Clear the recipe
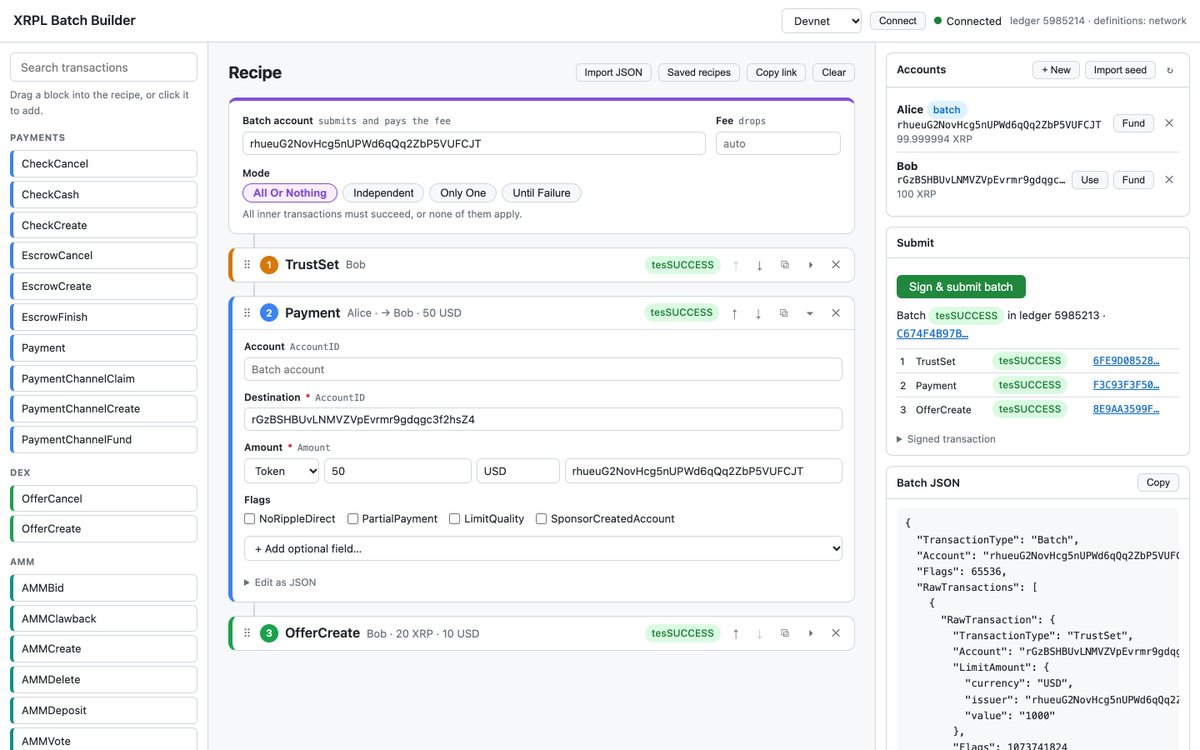 coord(834,72)
